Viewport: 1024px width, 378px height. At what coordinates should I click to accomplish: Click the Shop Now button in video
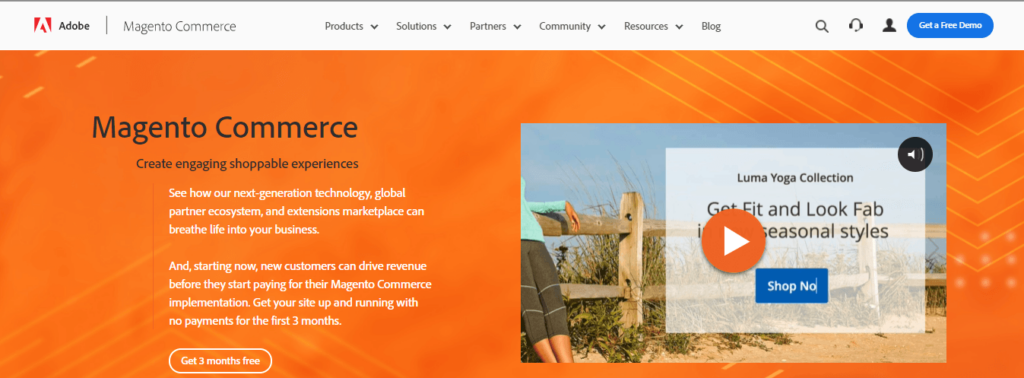coord(792,286)
